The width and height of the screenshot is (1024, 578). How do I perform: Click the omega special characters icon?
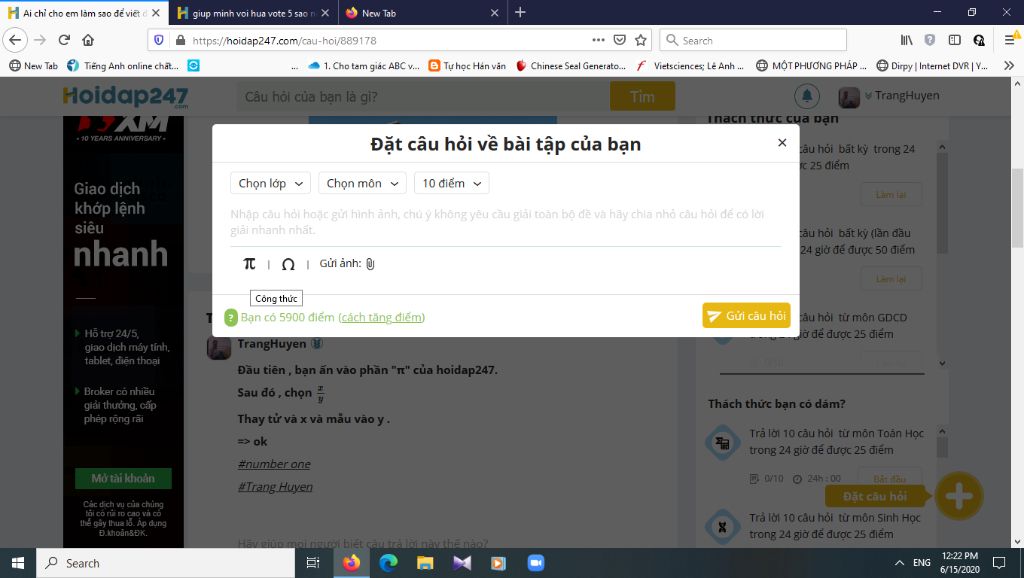pos(288,264)
